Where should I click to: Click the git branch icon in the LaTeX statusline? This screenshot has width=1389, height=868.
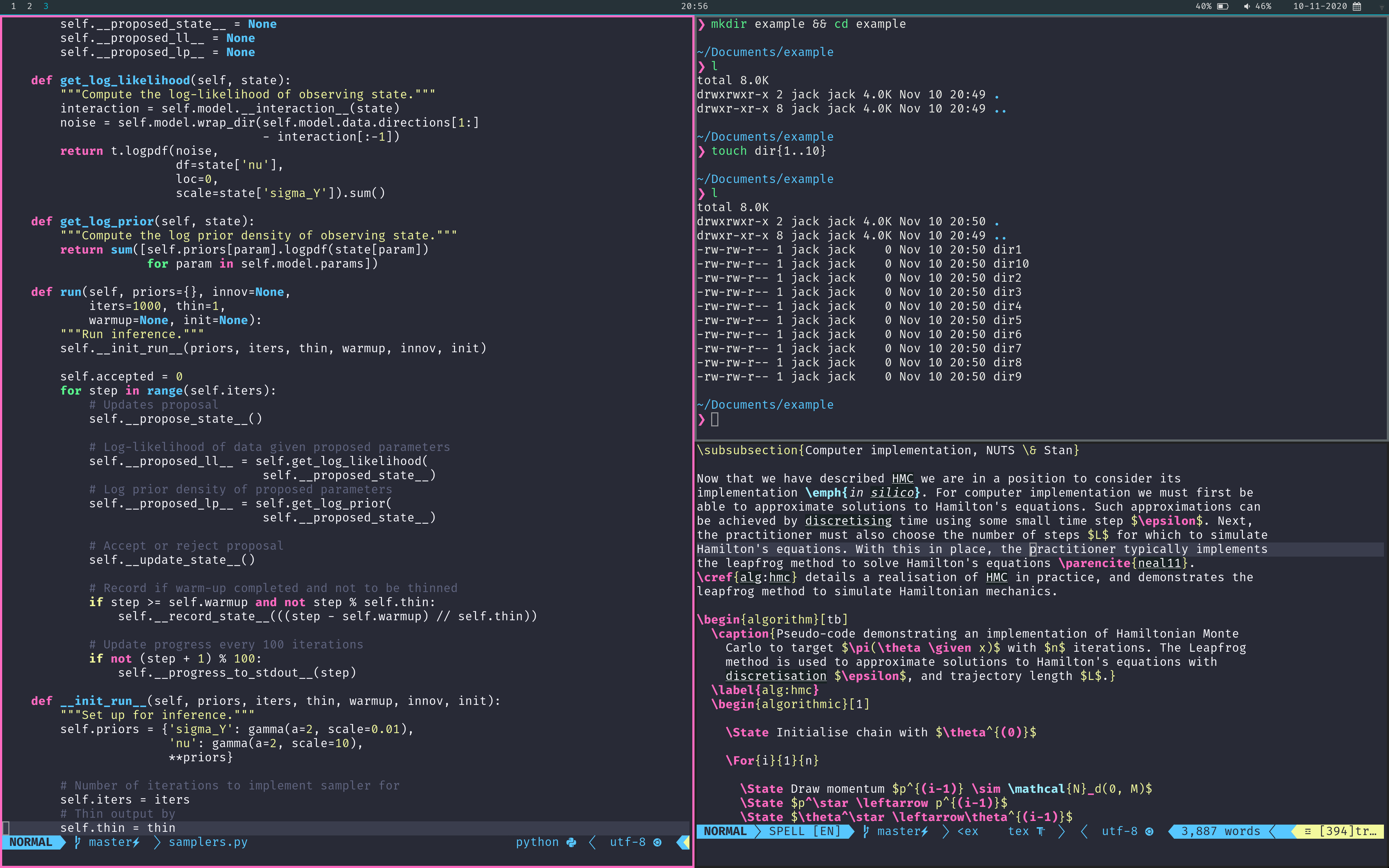click(x=866, y=831)
